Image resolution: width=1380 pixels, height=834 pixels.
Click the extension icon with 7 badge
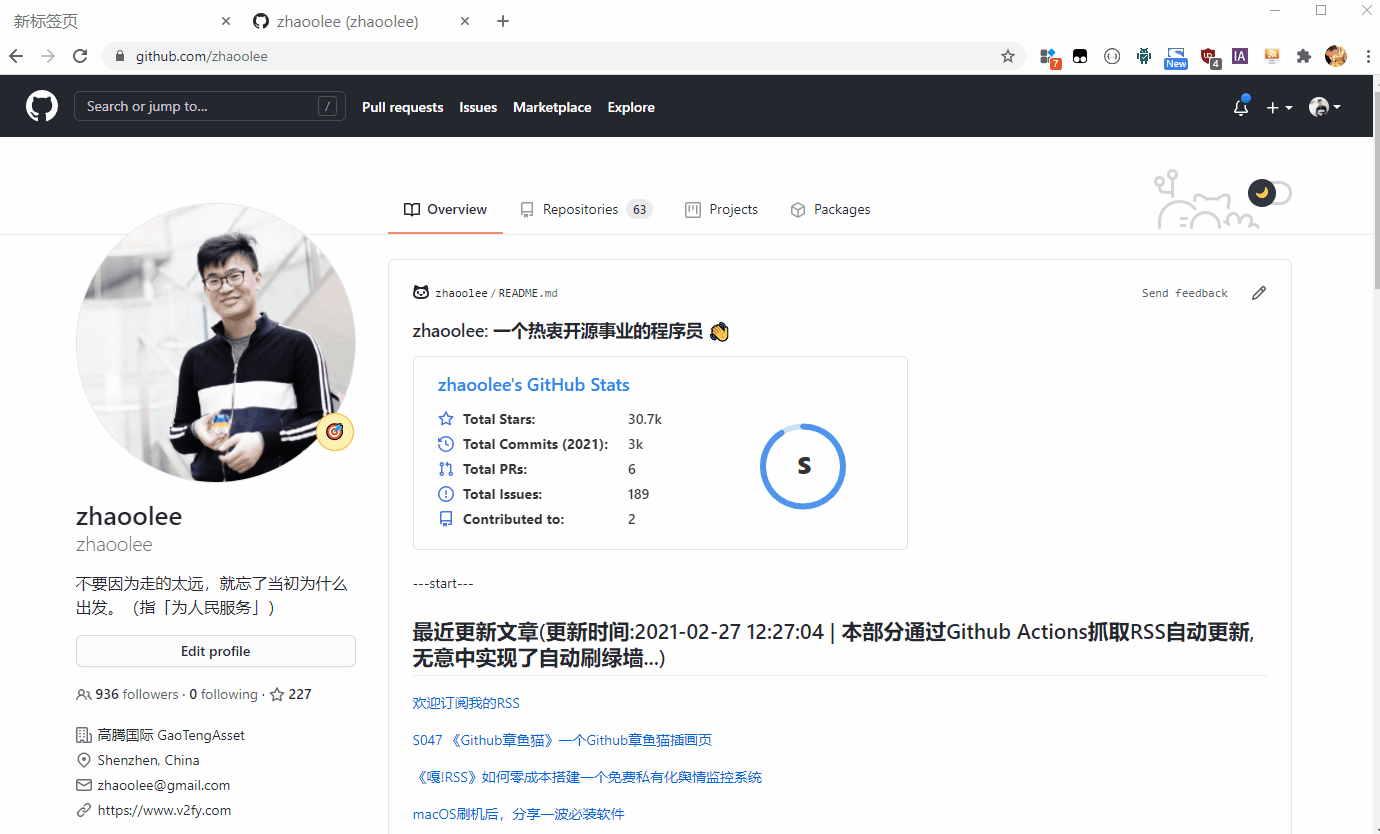[1049, 57]
